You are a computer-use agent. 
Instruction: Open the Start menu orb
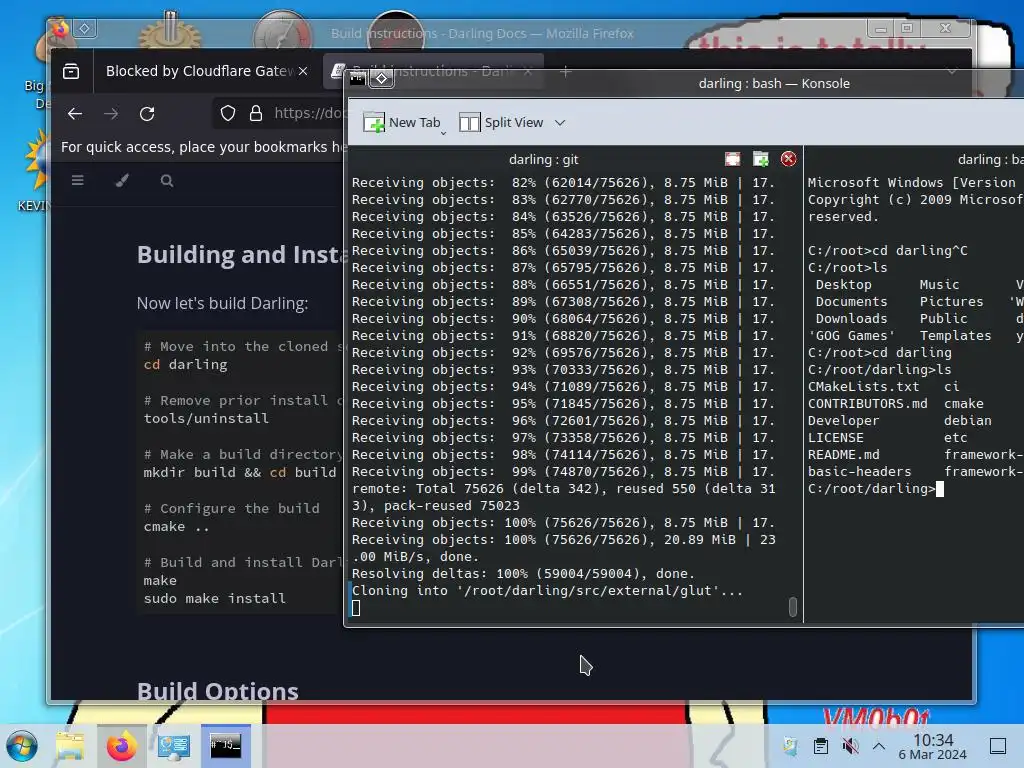pos(22,746)
